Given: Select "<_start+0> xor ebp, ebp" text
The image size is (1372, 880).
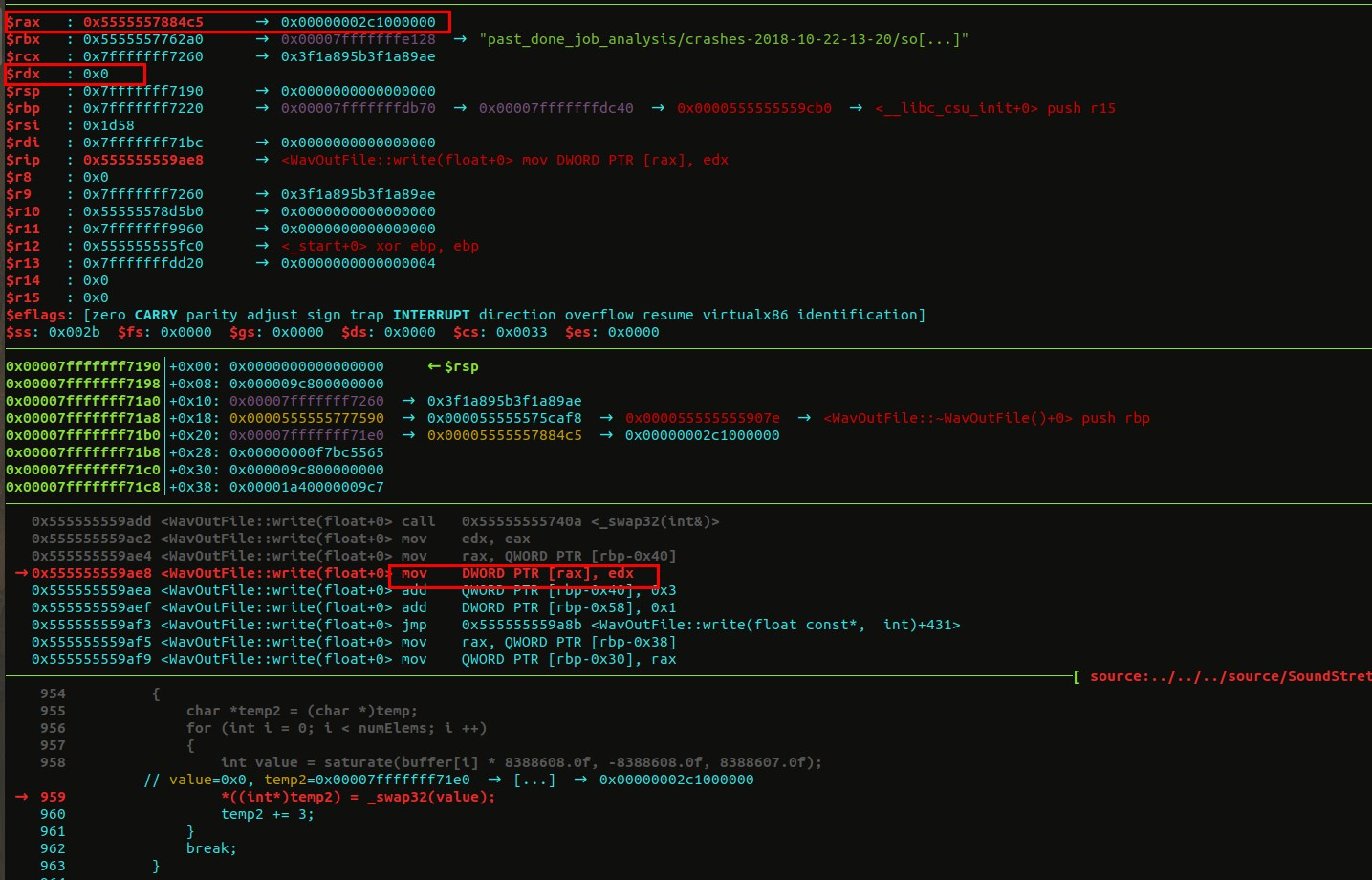Looking at the screenshot, I should tap(381, 246).
